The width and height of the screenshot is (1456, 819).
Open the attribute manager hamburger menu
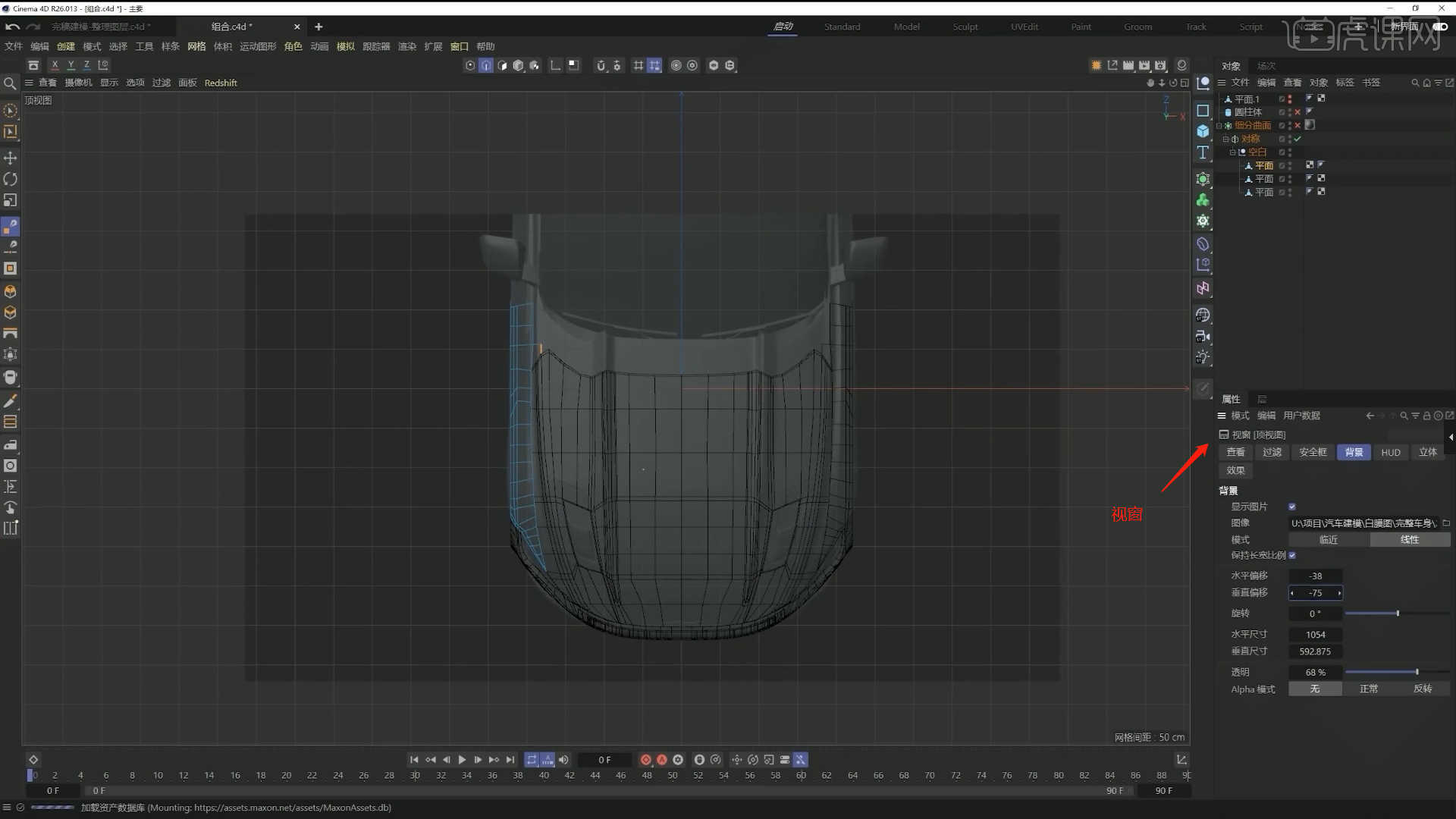[1222, 416]
